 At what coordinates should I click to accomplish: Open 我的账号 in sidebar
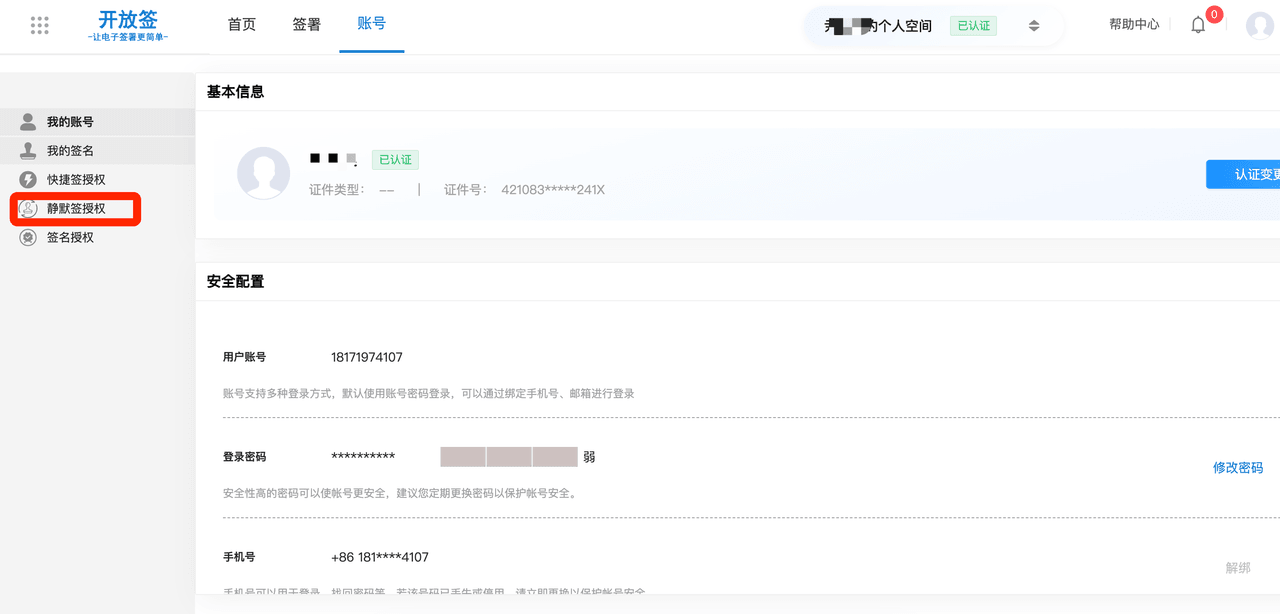click(x=97, y=122)
